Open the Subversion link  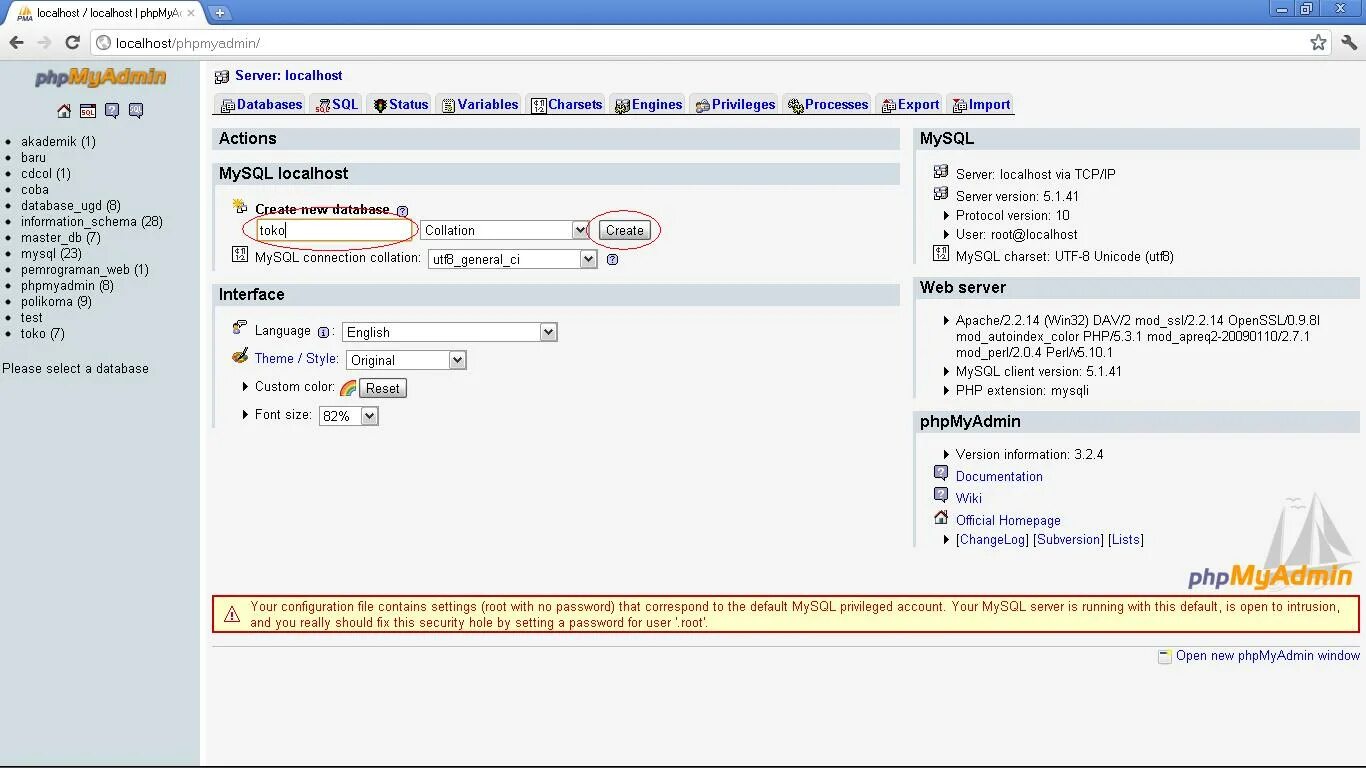coord(1068,539)
